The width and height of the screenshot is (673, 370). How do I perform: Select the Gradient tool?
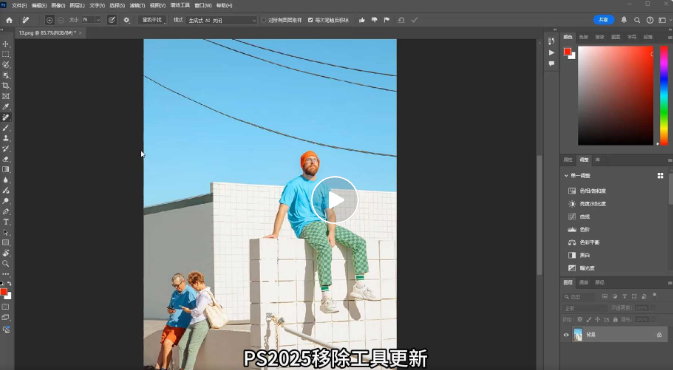click(6, 170)
